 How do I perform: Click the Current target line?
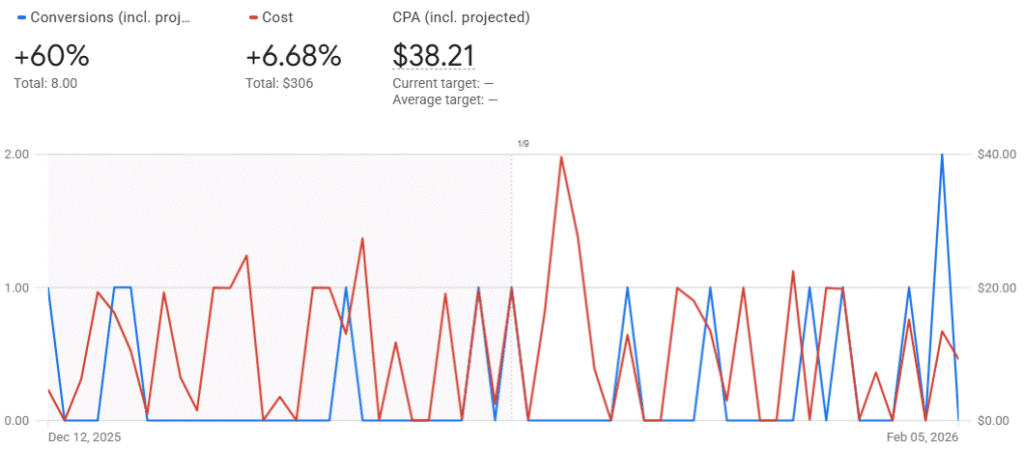pos(445,83)
